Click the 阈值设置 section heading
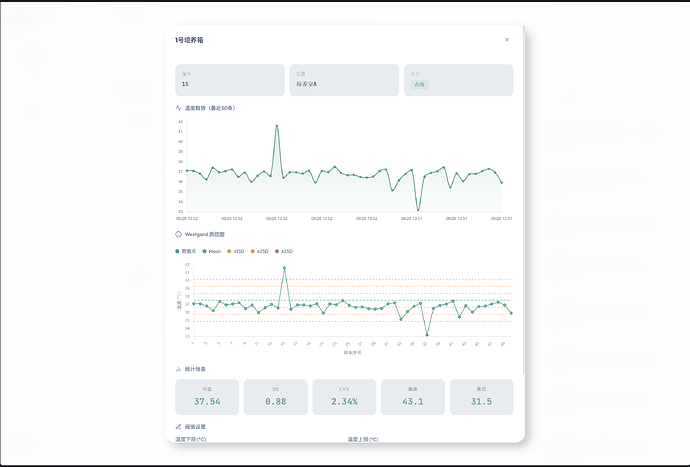The height and width of the screenshot is (467, 690). (195, 426)
